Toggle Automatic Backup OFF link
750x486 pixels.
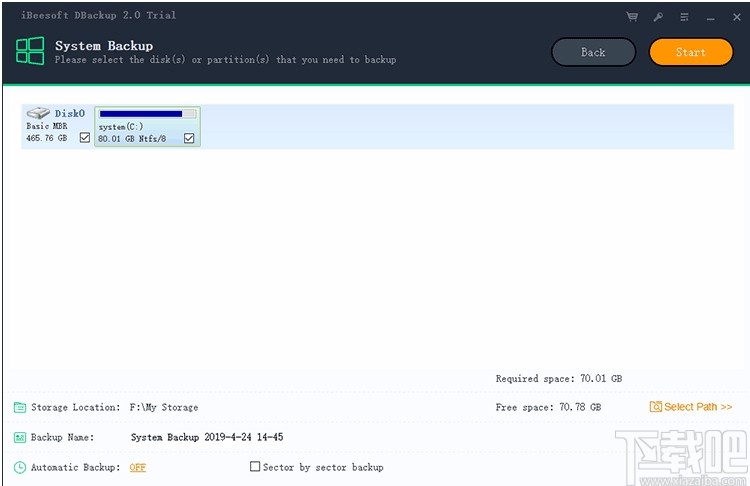coord(137,467)
